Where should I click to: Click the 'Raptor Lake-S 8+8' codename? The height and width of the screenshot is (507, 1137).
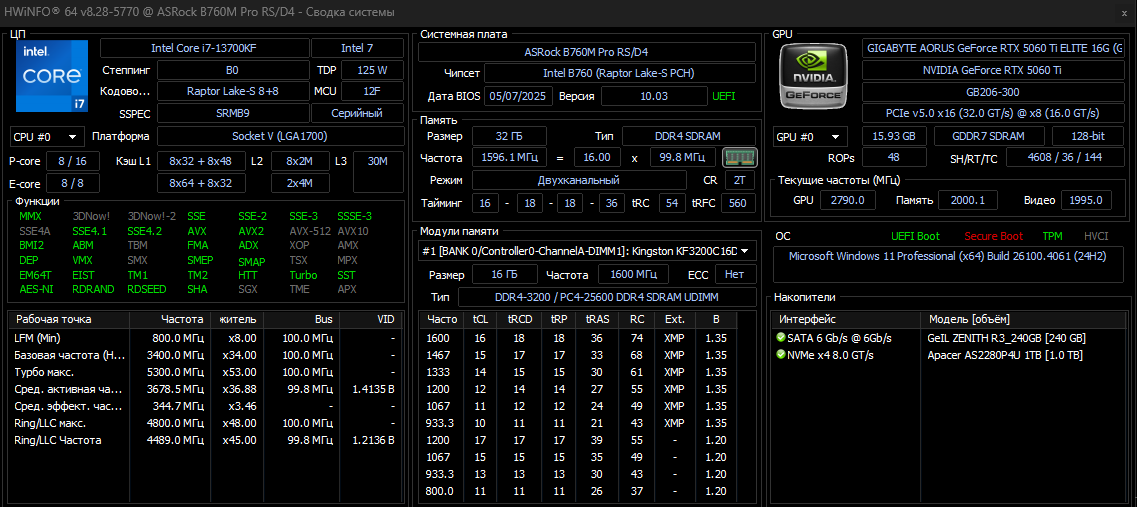pos(233,91)
